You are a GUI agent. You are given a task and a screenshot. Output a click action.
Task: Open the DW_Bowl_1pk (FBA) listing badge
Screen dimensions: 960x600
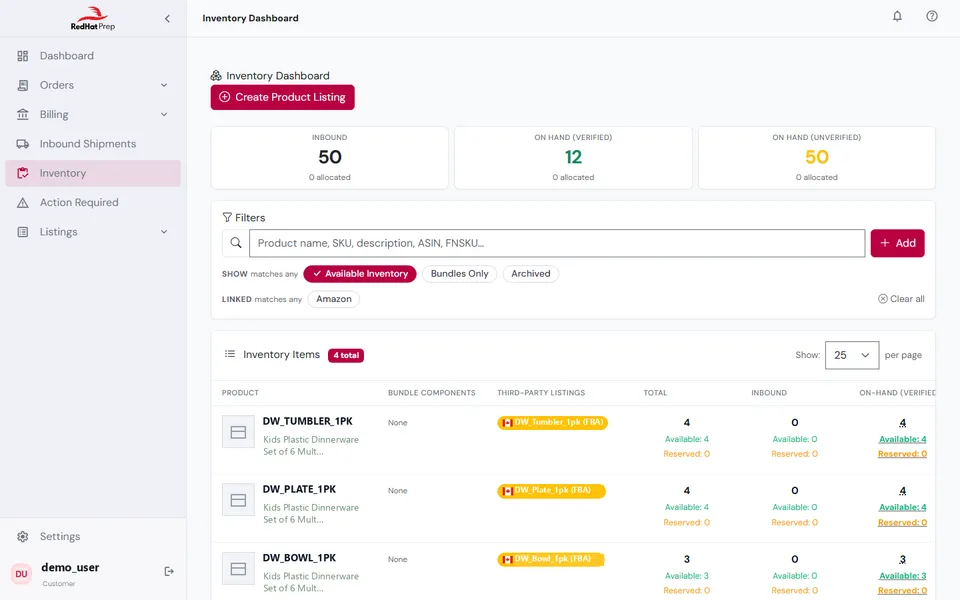point(550,559)
